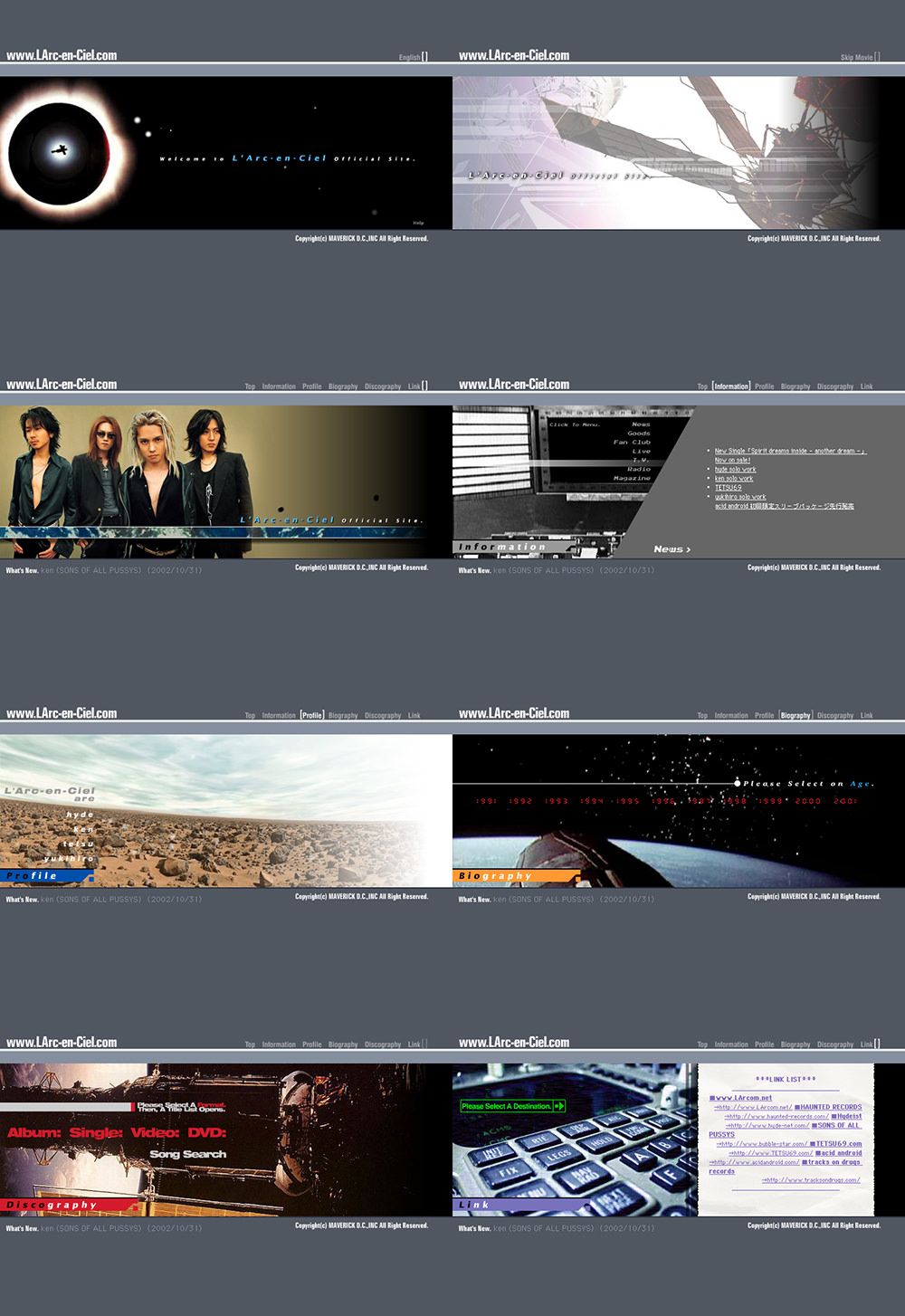
Task: Select year 2000 on the Biography timeline
Action: (808, 801)
